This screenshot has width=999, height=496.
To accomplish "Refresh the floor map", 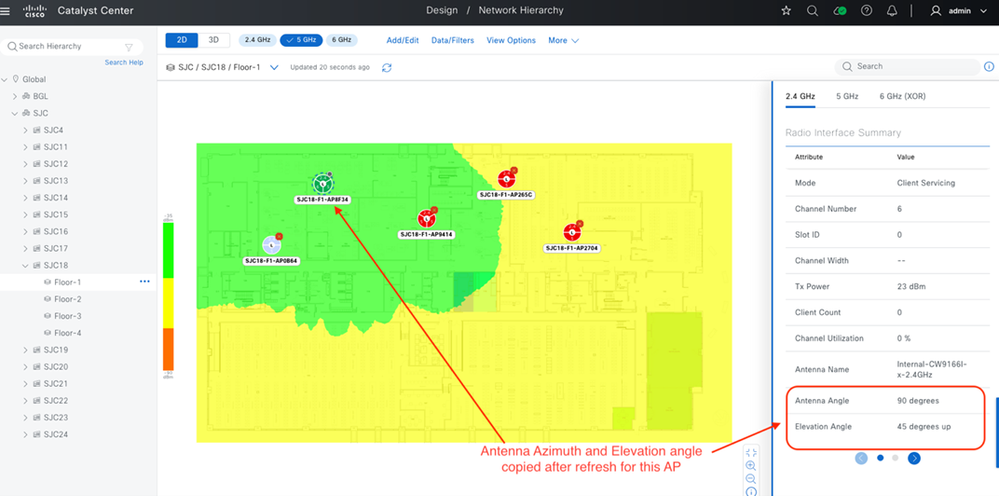I will click(x=387, y=67).
